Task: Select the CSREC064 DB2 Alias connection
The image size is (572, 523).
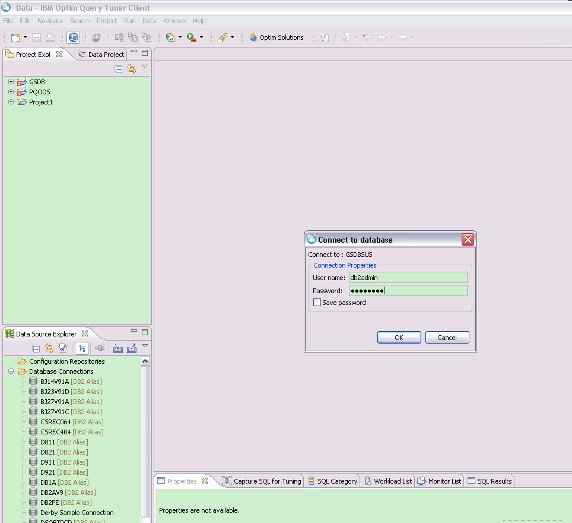Action: (72, 422)
